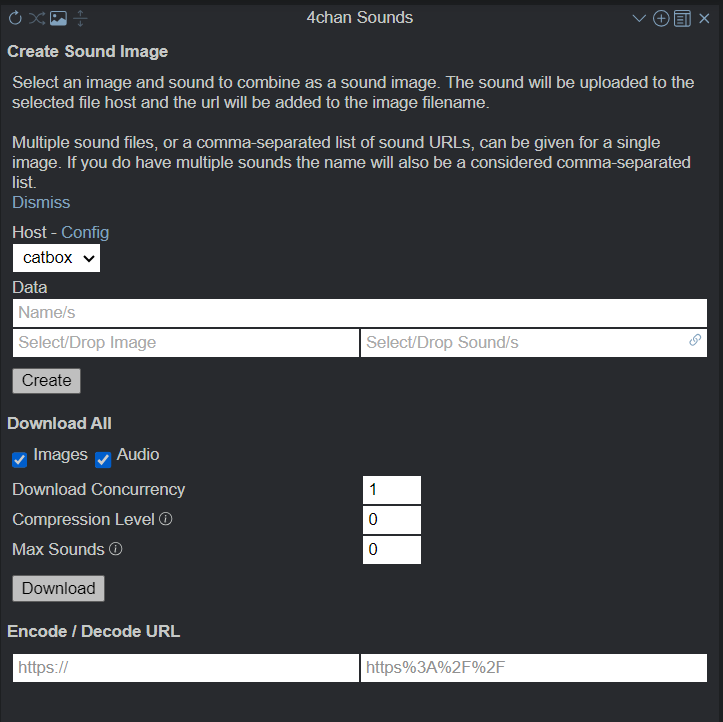723x722 pixels.
Task: Click Max Sounds info icon
Action: (x=116, y=549)
